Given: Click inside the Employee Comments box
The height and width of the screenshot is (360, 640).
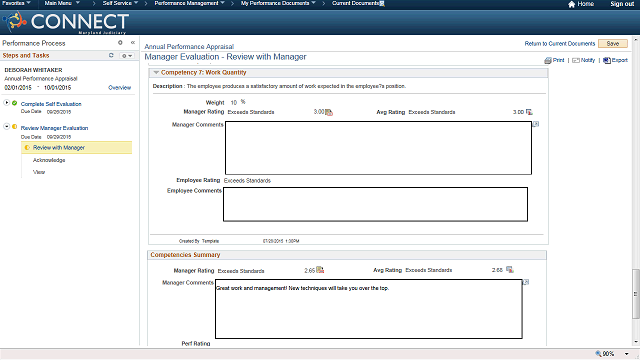Looking at the screenshot, I should coord(376,204).
